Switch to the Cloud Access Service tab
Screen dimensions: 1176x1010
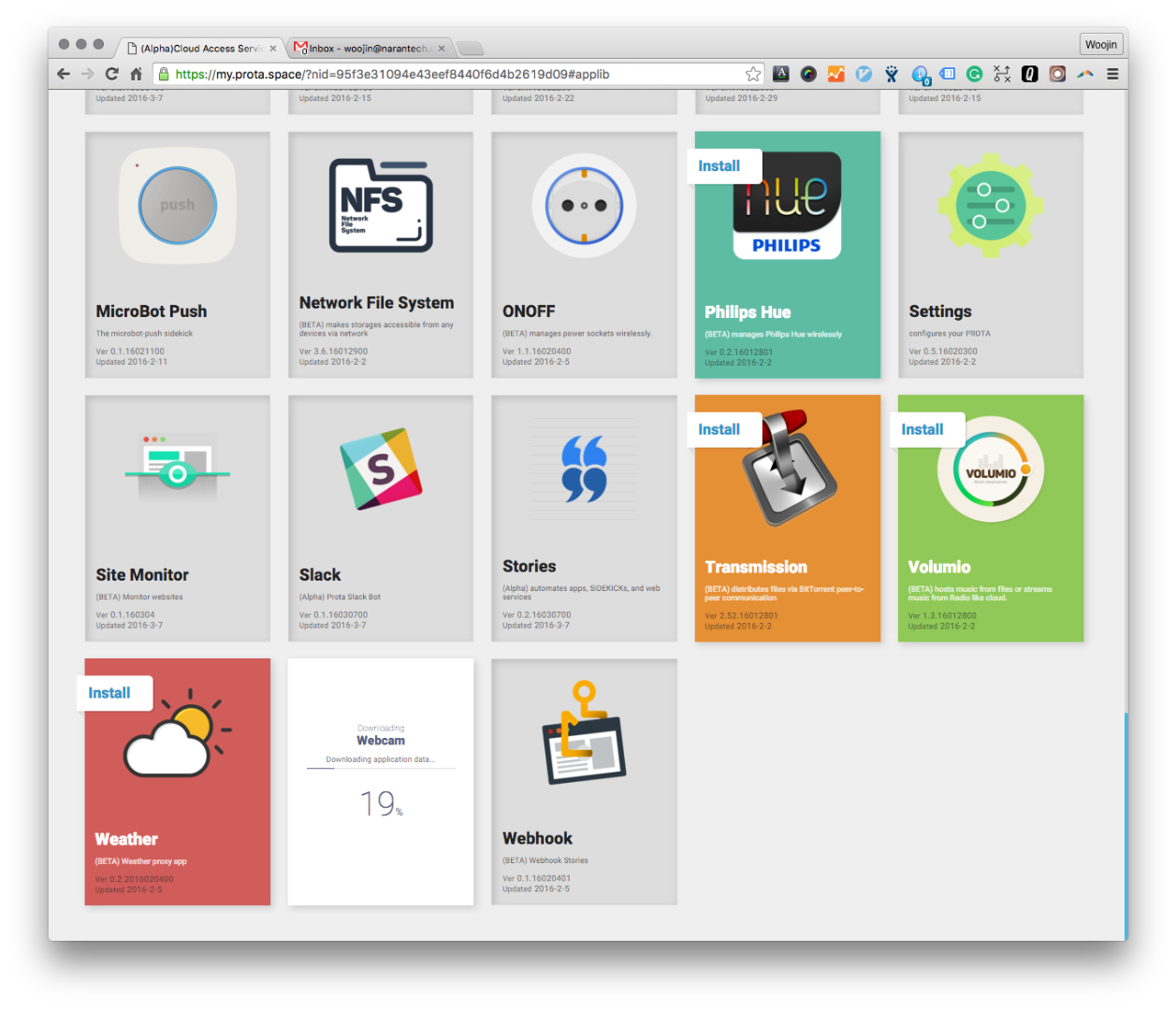[200, 48]
